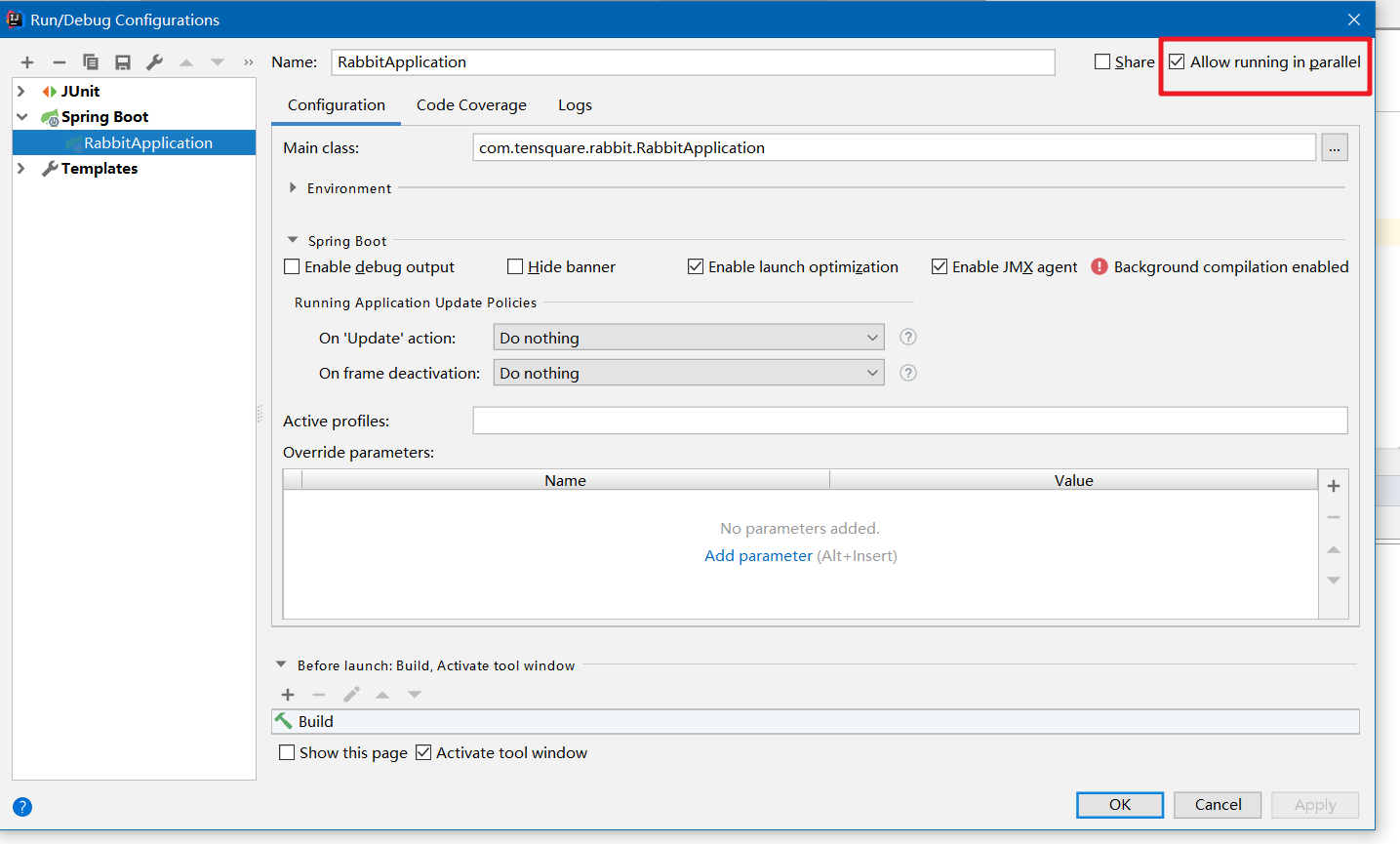Select the Build before-launch task row

click(816, 721)
